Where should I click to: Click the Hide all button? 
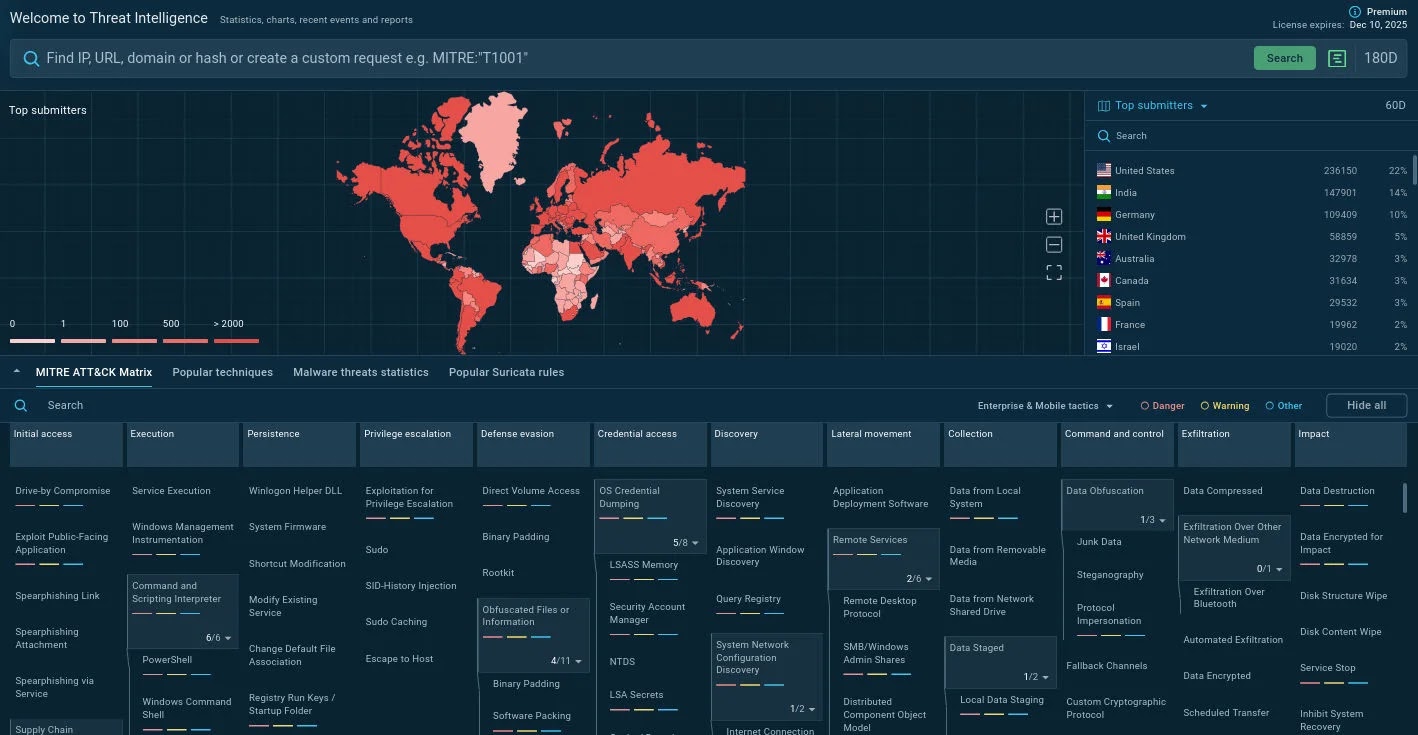1366,406
